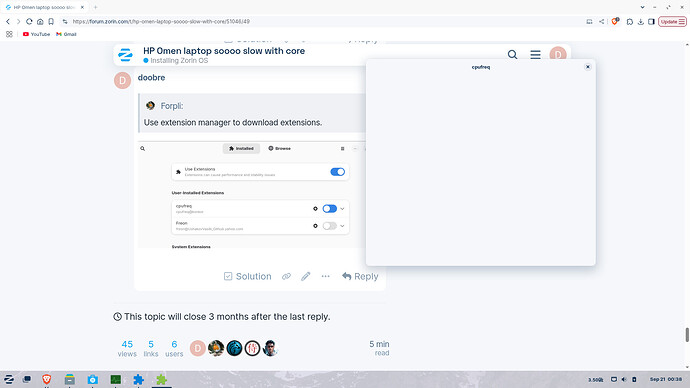Reload the forum page

(x=29, y=21)
